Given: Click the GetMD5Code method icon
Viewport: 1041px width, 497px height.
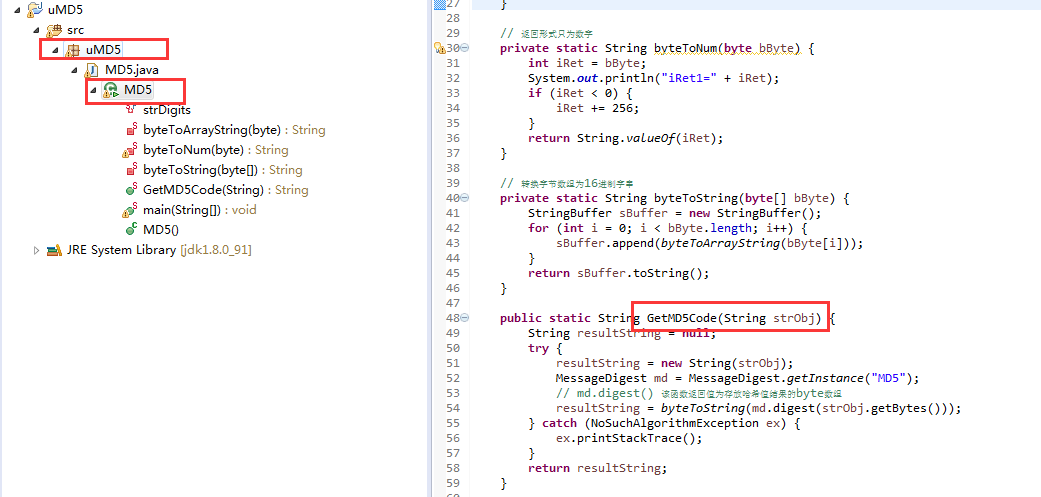Looking at the screenshot, I should pyautogui.click(x=131, y=190).
